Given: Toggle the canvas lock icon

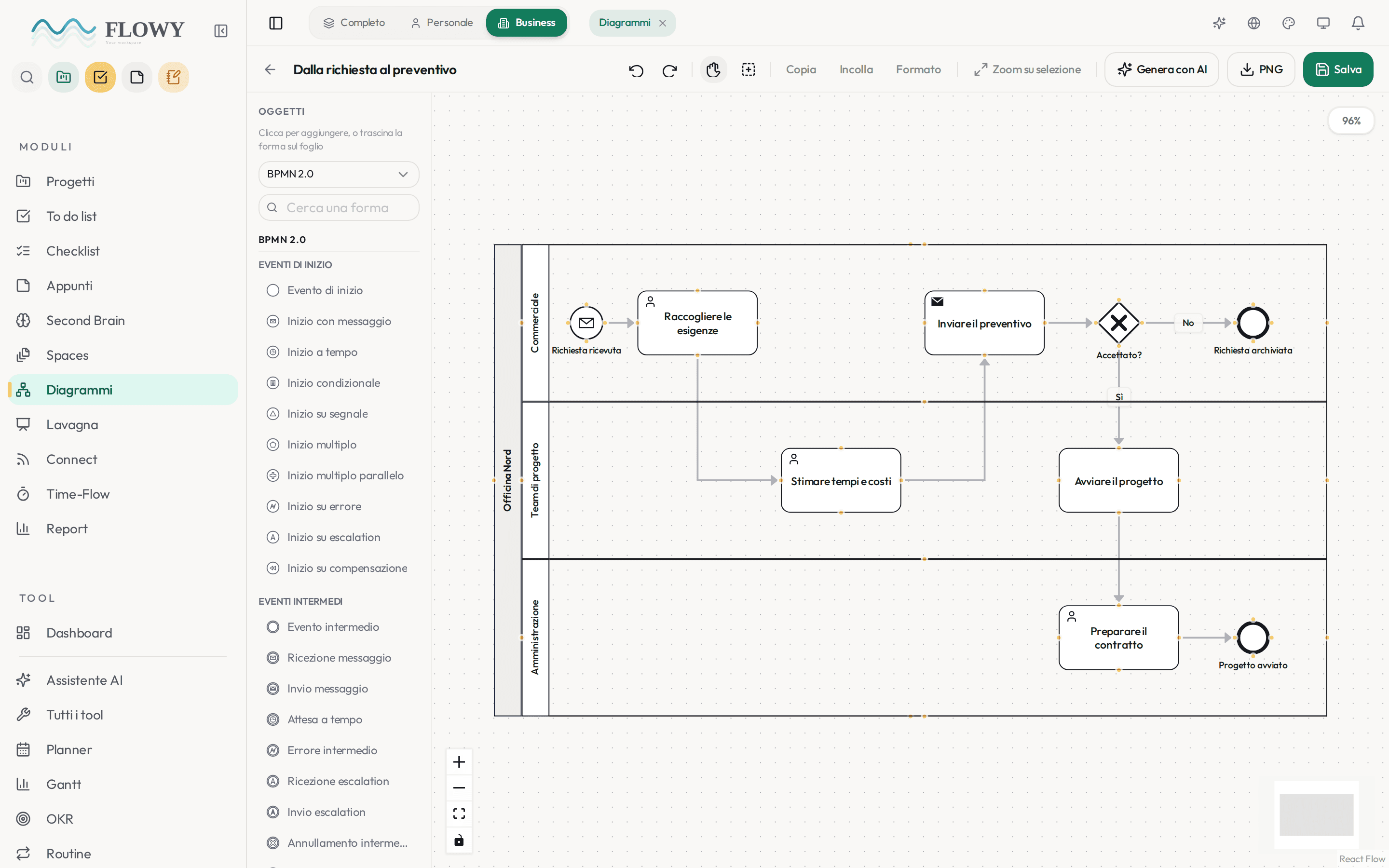Looking at the screenshot, I should tap(459, 840).
